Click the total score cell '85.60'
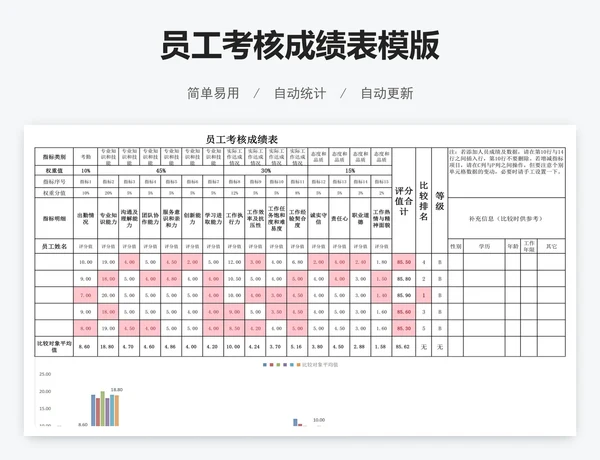This screenshot has width=600, height=460. [x=404, y=312]
